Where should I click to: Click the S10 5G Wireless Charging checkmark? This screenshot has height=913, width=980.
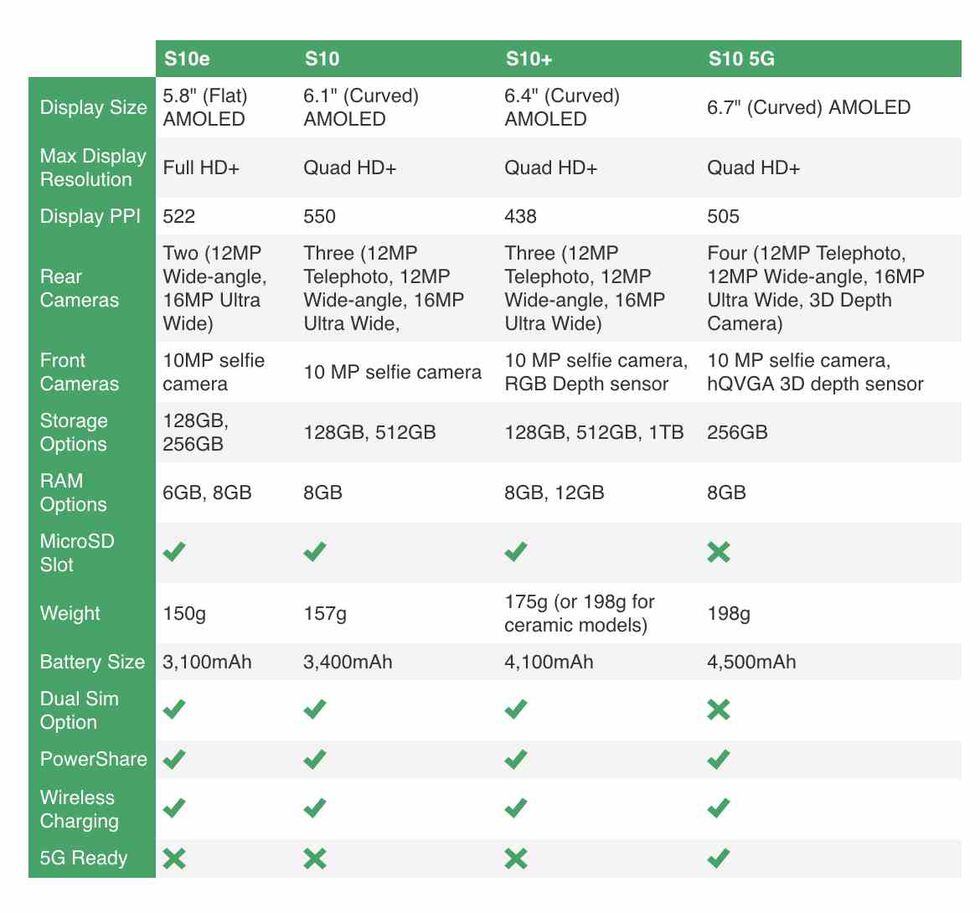click(x=718, y=808)
